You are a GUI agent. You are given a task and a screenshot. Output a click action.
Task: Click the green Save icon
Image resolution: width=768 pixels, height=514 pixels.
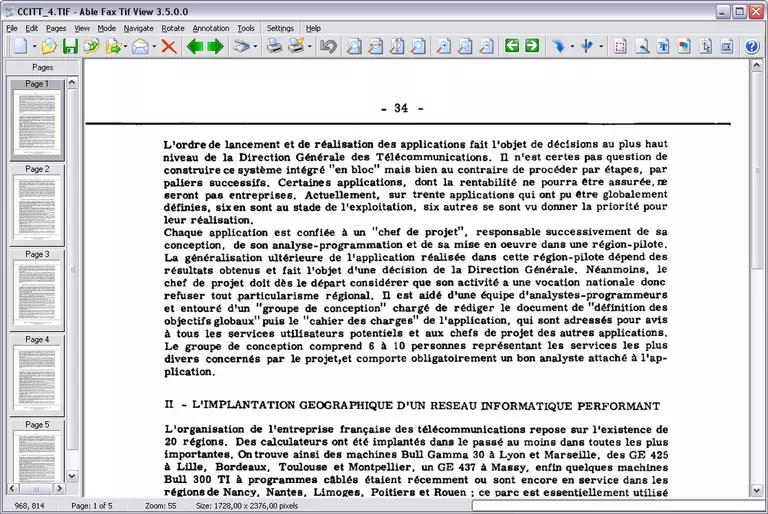tap(70, 47)
